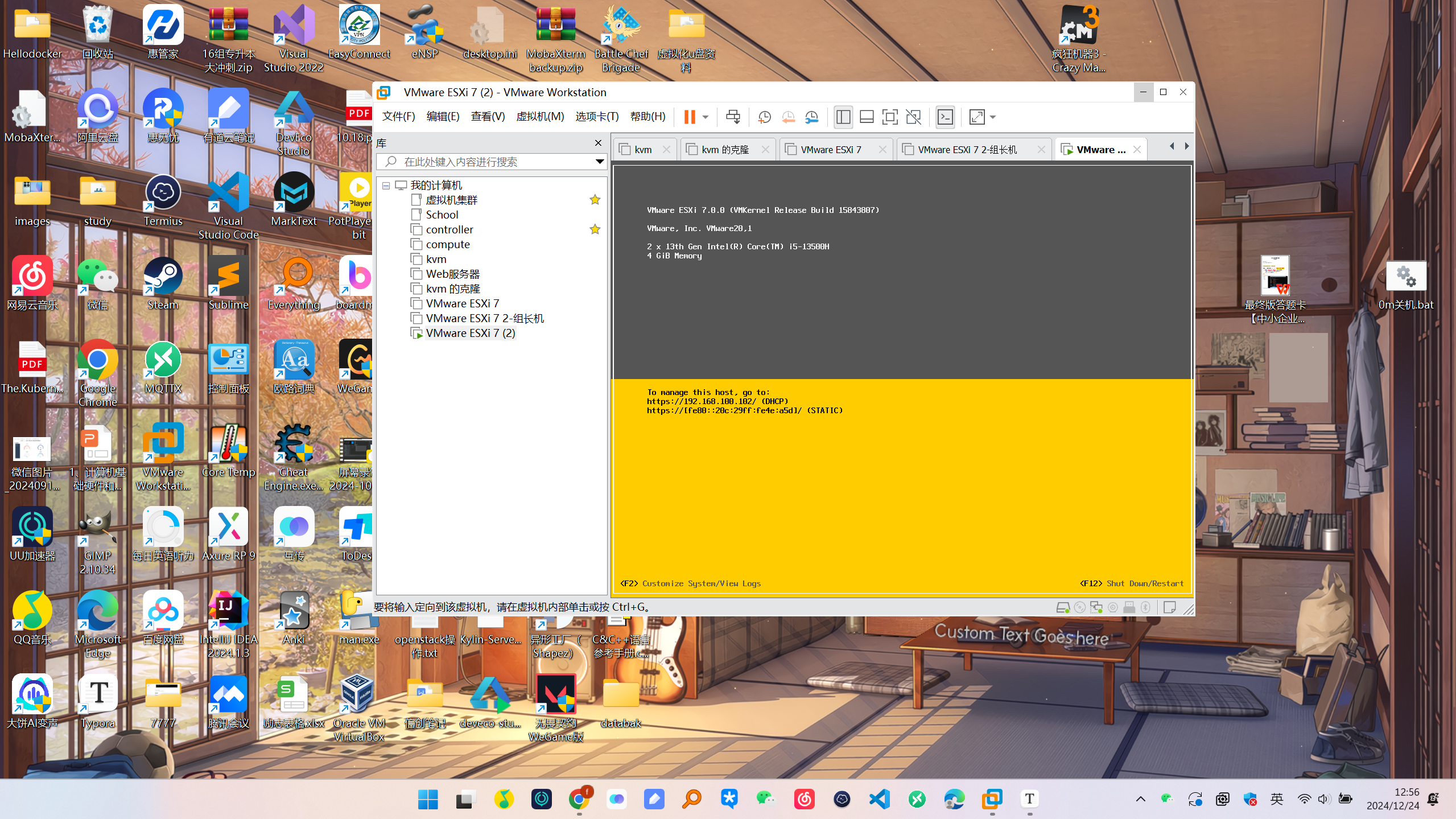1456x819 pixels.
Task: Click the hard disk status icon
Action: (x=1062, y=607)
